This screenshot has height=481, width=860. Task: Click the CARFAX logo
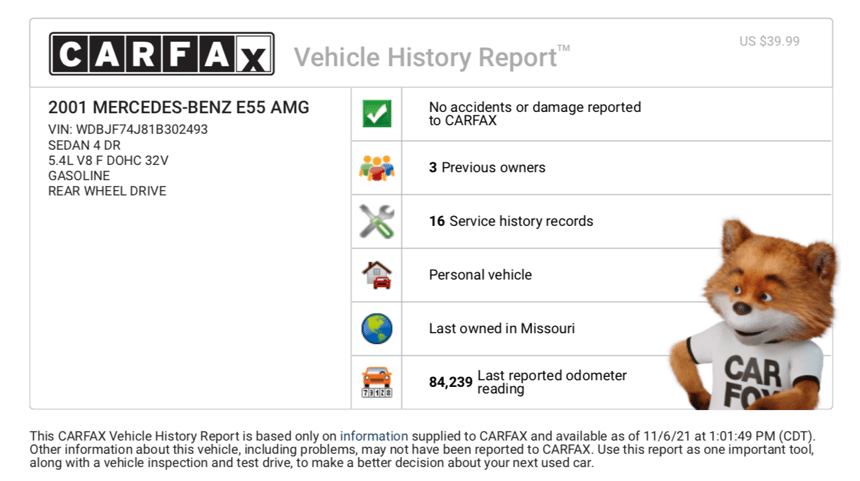tap(161, 54)
